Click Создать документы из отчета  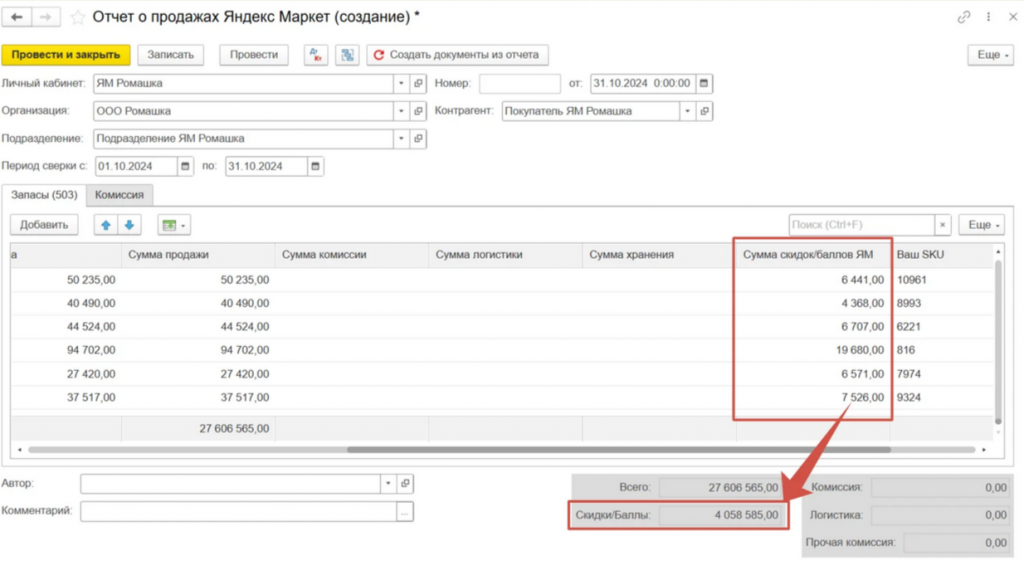coord(456,55)
